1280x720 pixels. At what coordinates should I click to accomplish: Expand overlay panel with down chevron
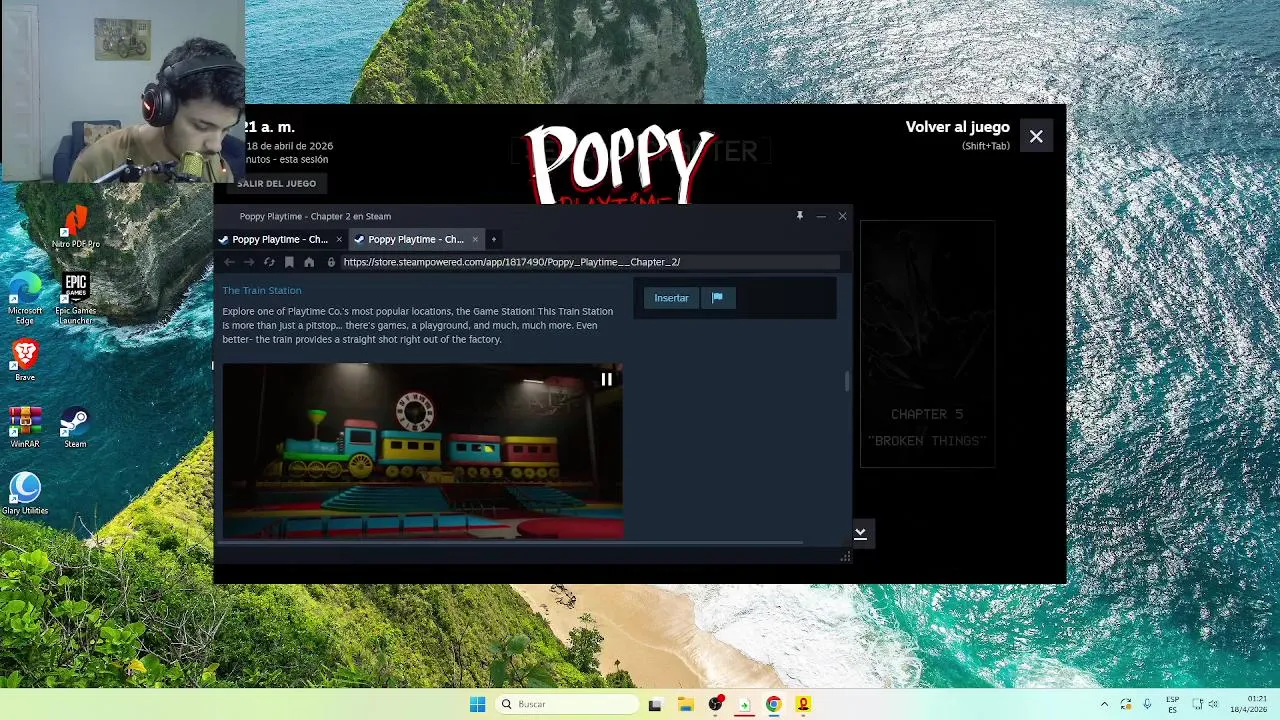(x=860, y=533)
